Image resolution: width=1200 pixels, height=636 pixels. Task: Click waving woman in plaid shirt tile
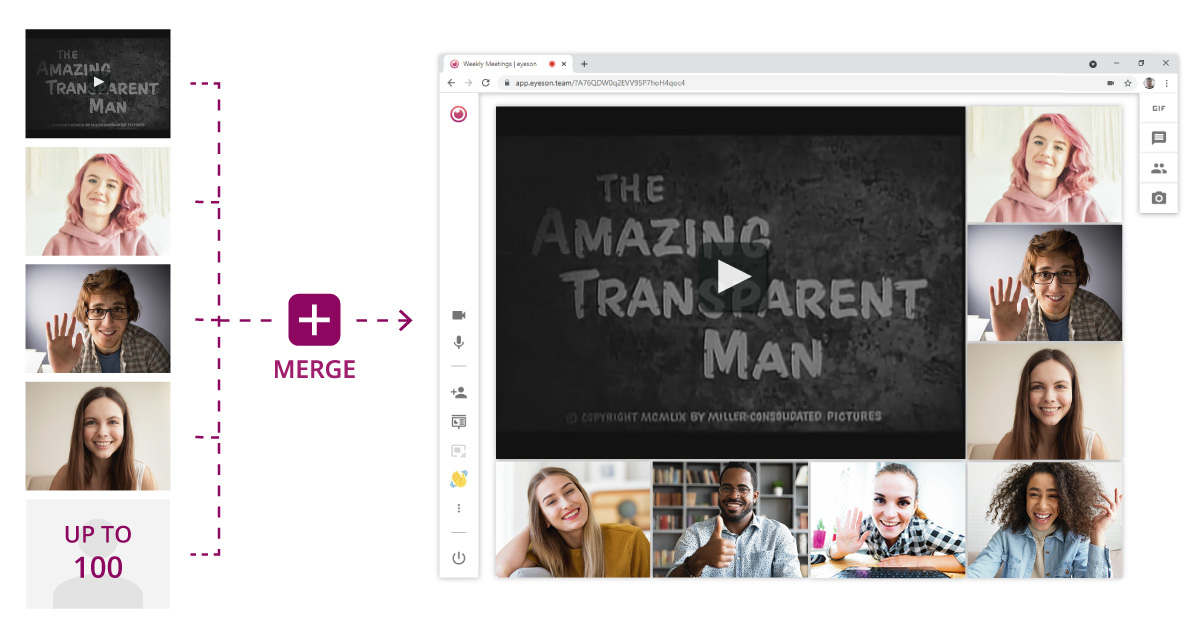tap(888, 519)
